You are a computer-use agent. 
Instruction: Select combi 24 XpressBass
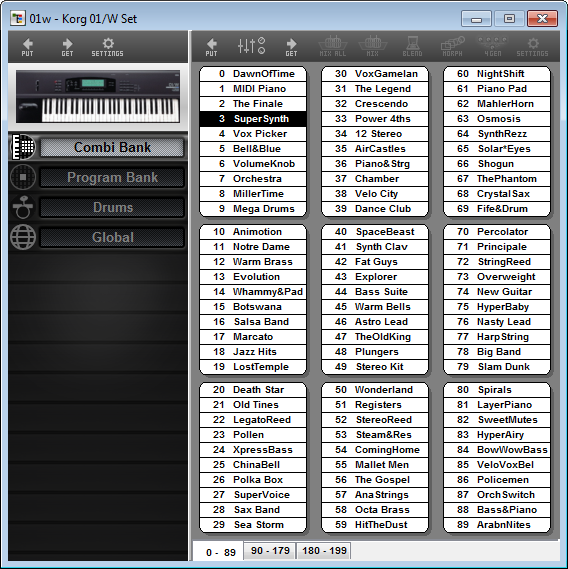253,450
